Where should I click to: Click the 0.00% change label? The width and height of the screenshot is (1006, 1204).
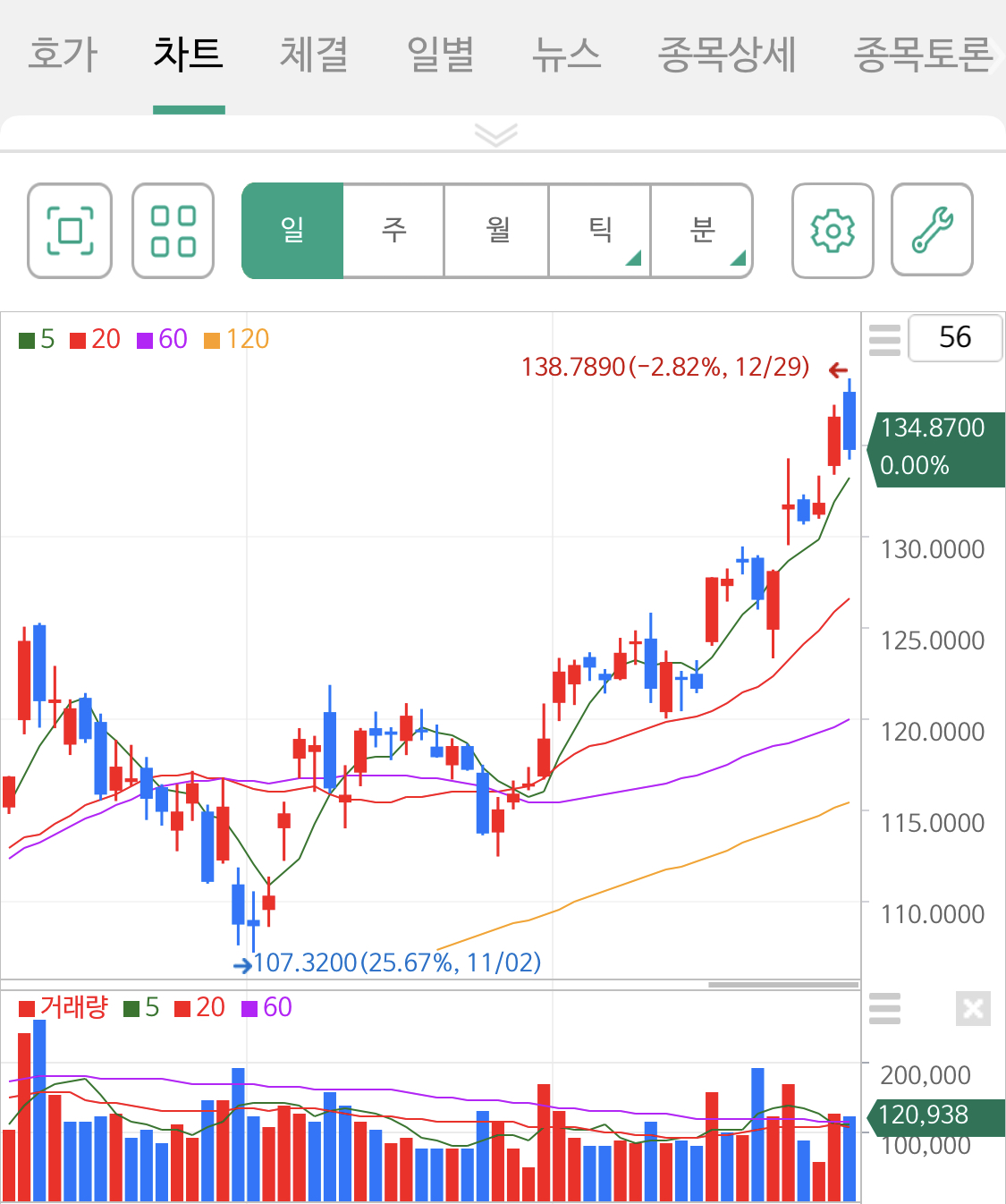pos(914,465)
